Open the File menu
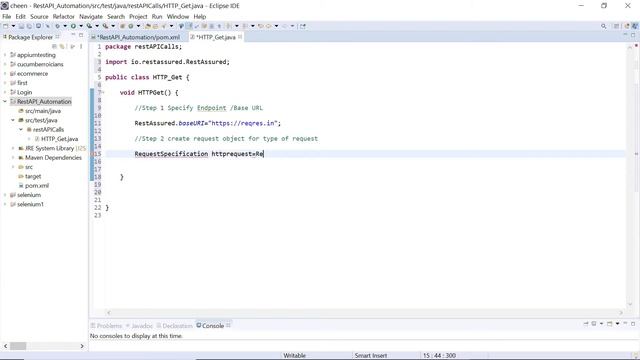Screen dimensions: 640x360 (7, 16)
